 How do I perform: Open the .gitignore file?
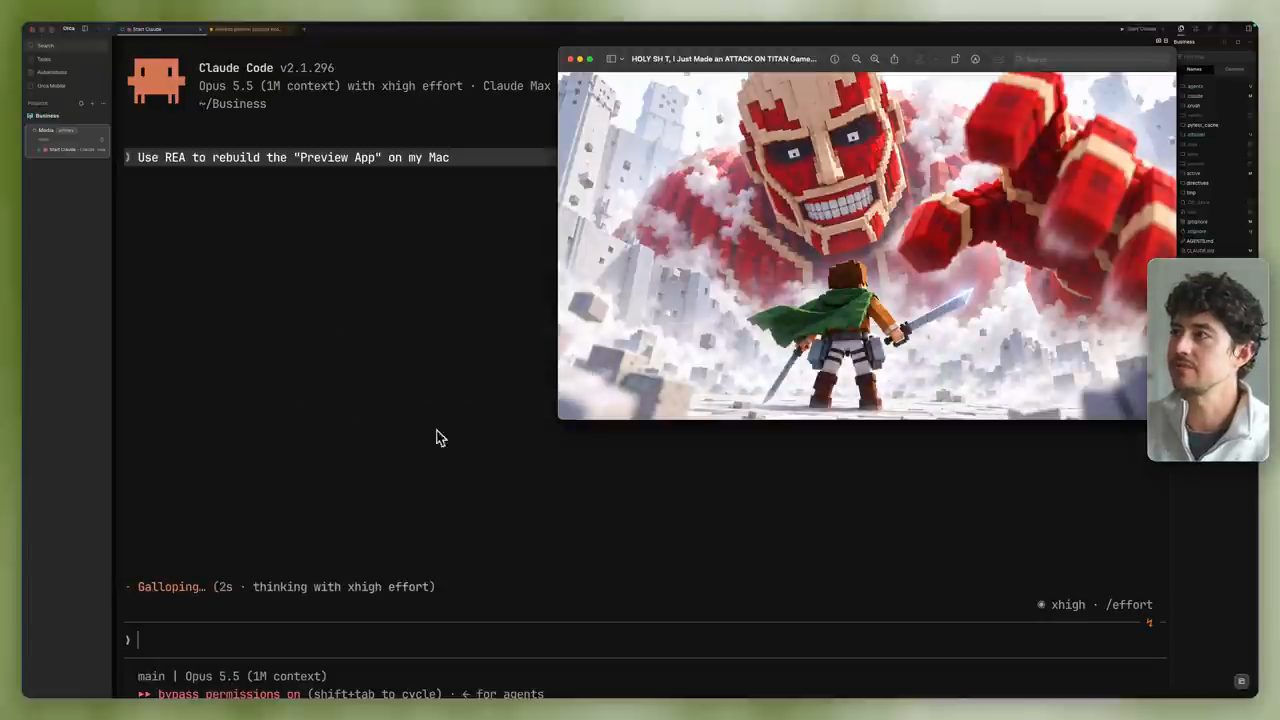coord(1196,222)
